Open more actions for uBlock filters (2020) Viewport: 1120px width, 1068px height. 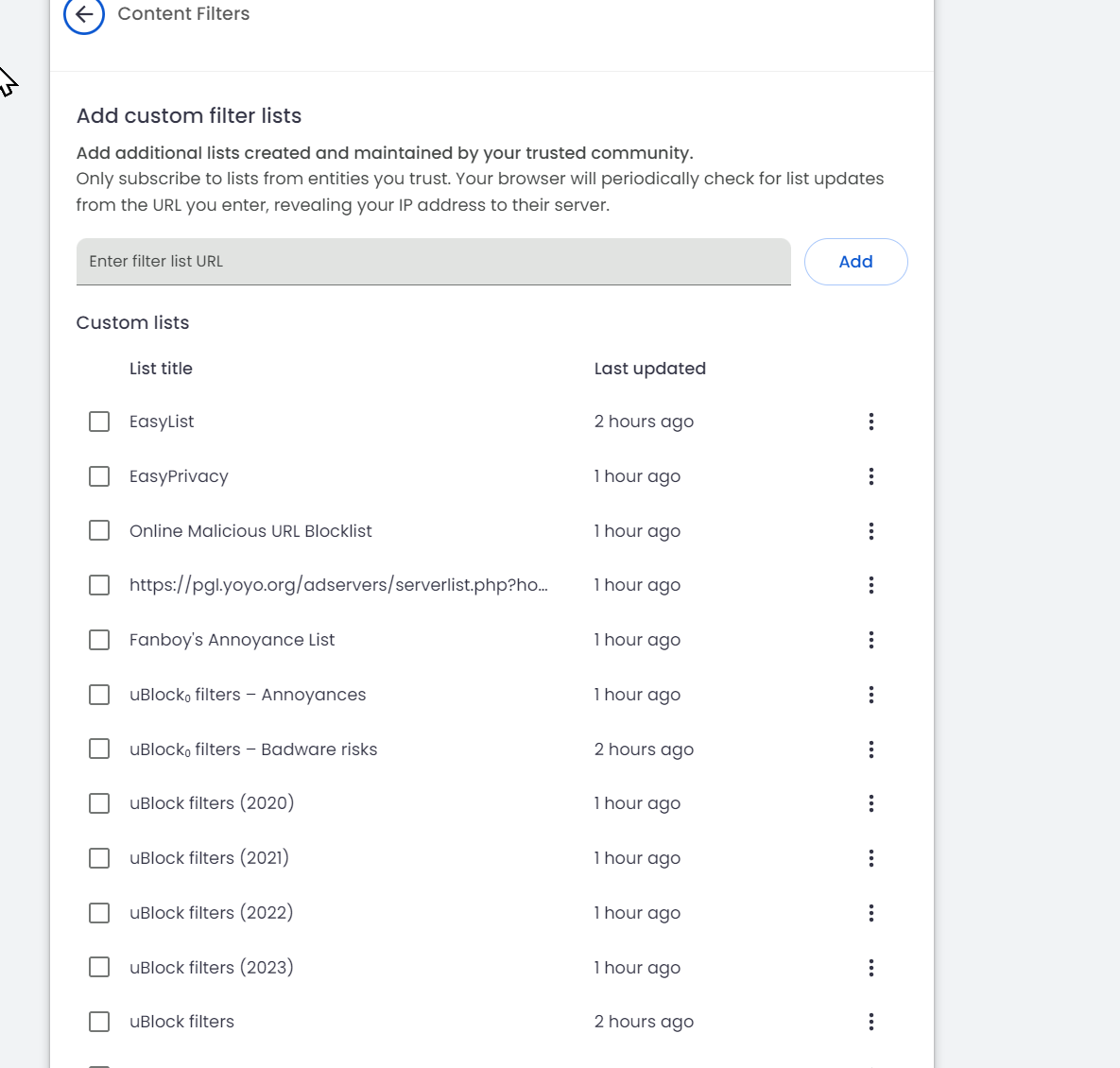coord(870,803)
